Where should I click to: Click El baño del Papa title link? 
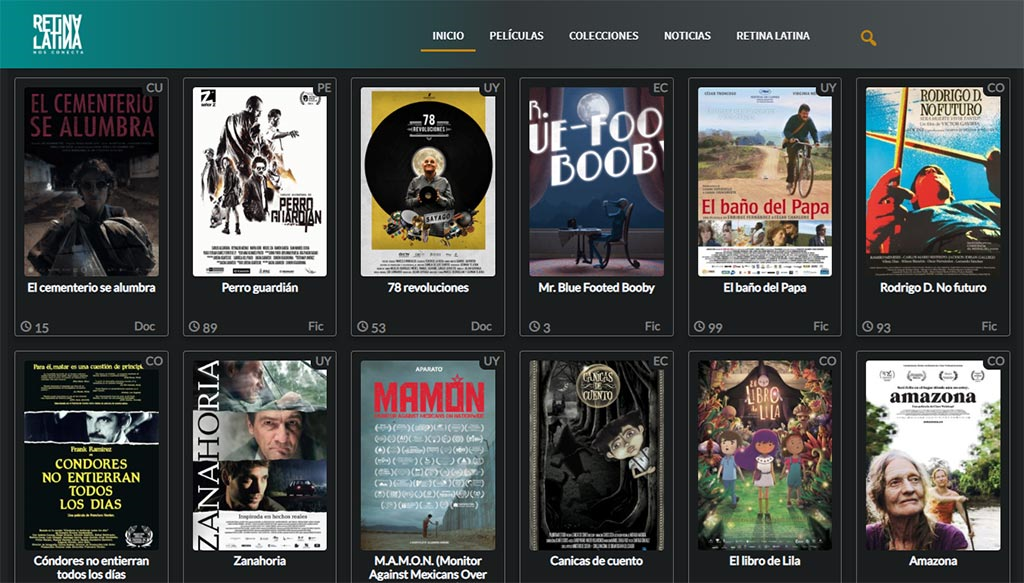click(x=765, y=287)
